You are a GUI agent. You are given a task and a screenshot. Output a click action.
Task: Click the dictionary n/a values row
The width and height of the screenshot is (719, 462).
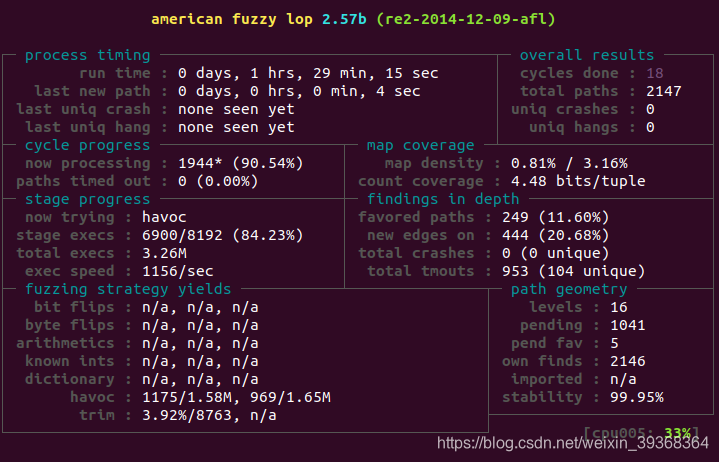click(x=200, y=380)
